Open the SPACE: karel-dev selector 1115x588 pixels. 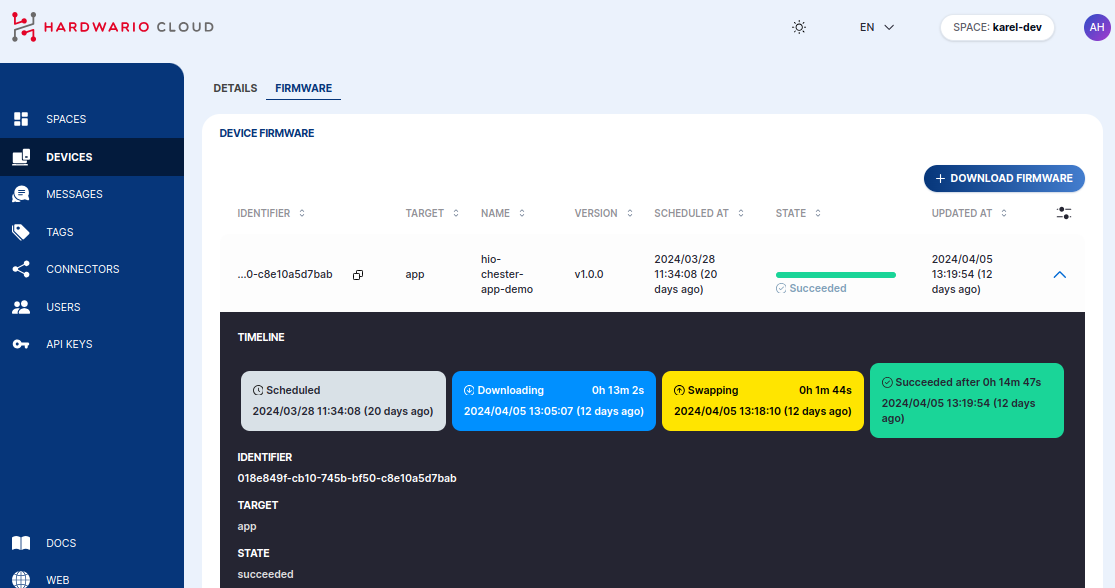click(997, 27)
